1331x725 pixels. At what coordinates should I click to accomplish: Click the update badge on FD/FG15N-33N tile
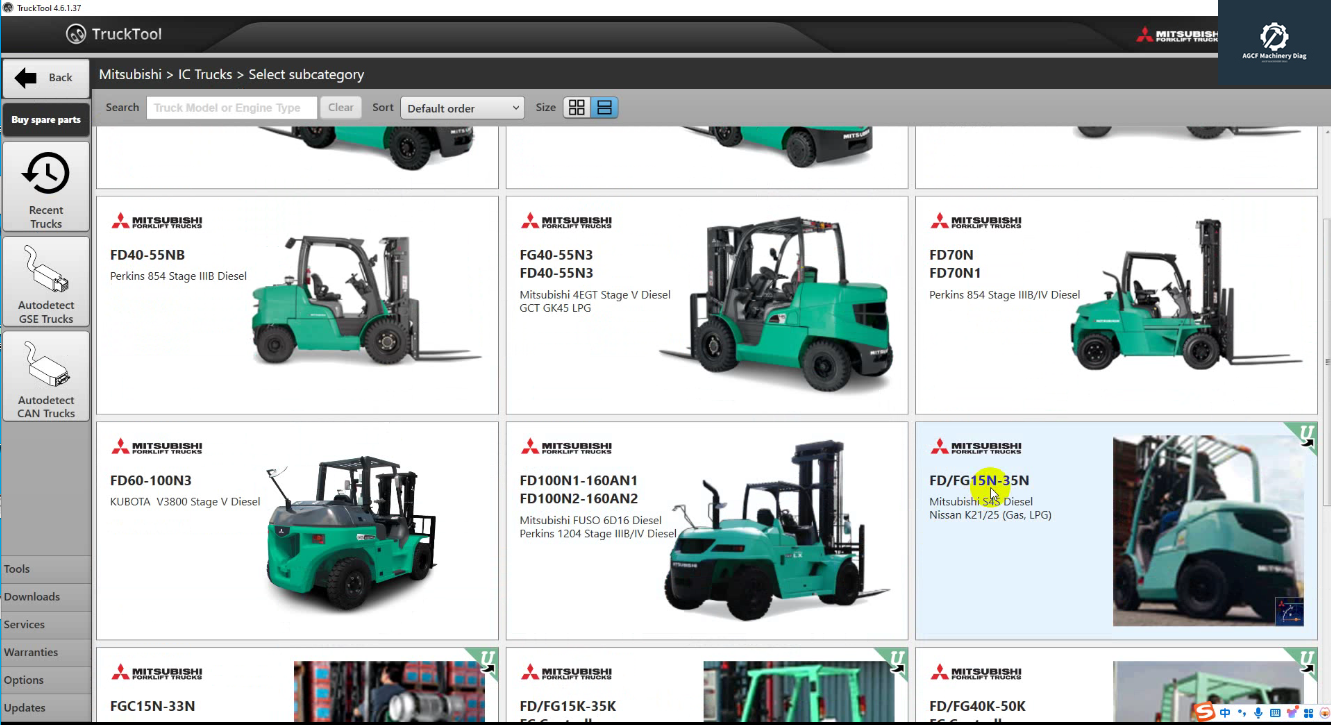click(1304, 434)
